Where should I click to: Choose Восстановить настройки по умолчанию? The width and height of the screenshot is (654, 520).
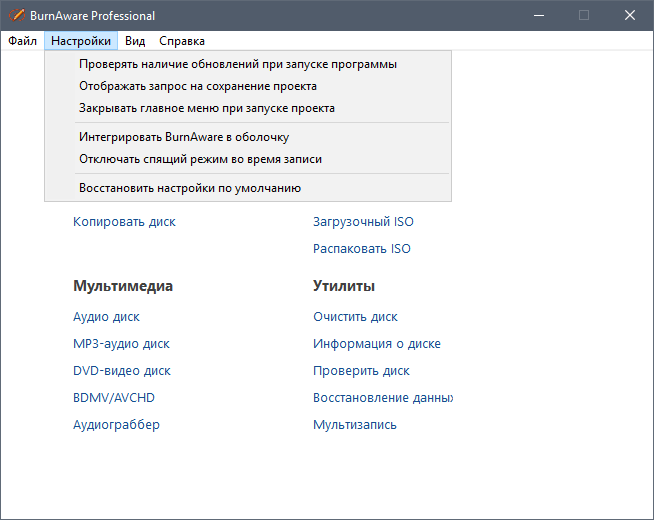pyautogui.click(x=248, y=188)
